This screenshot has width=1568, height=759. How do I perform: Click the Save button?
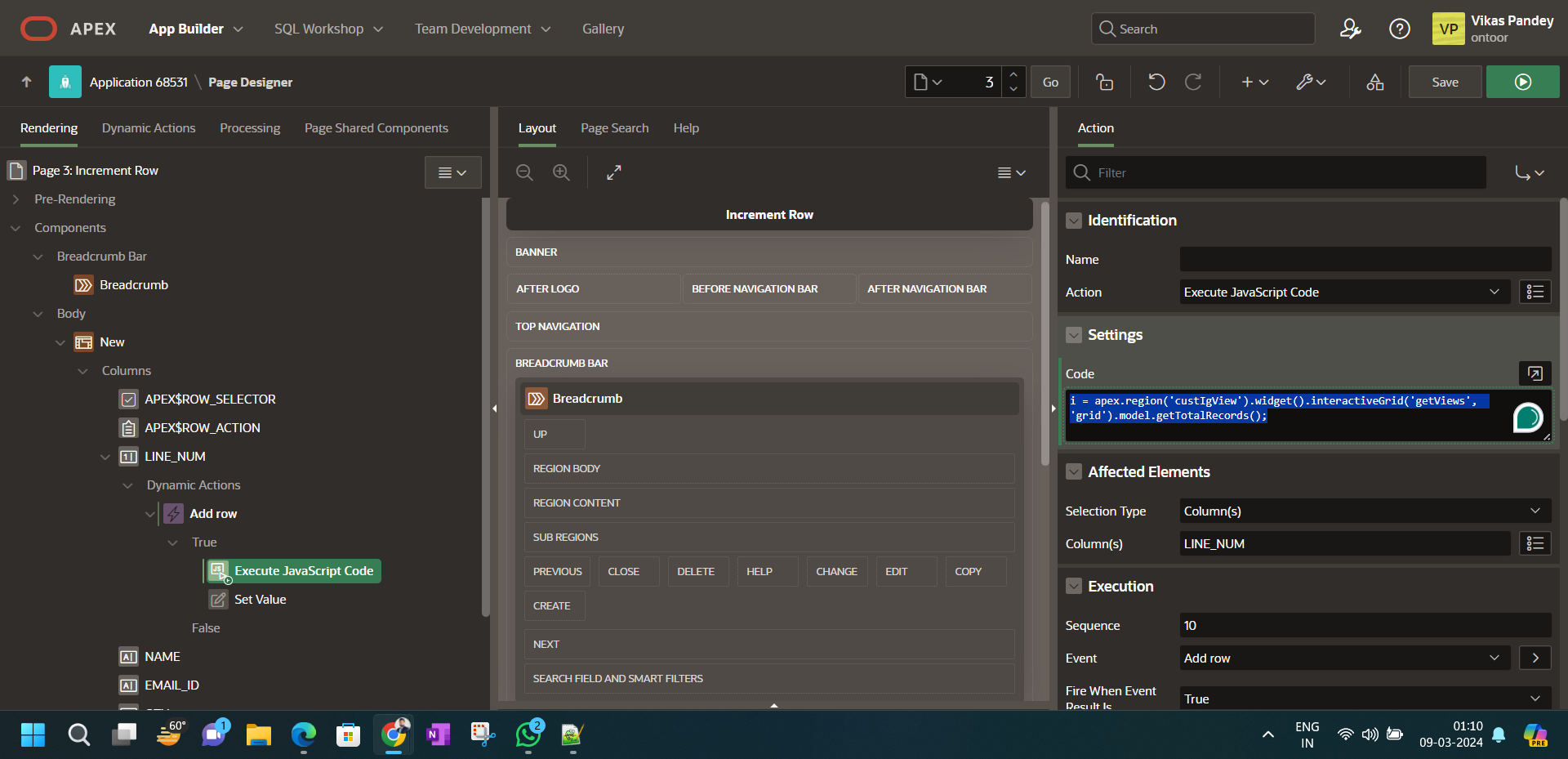coord(1445,82)
